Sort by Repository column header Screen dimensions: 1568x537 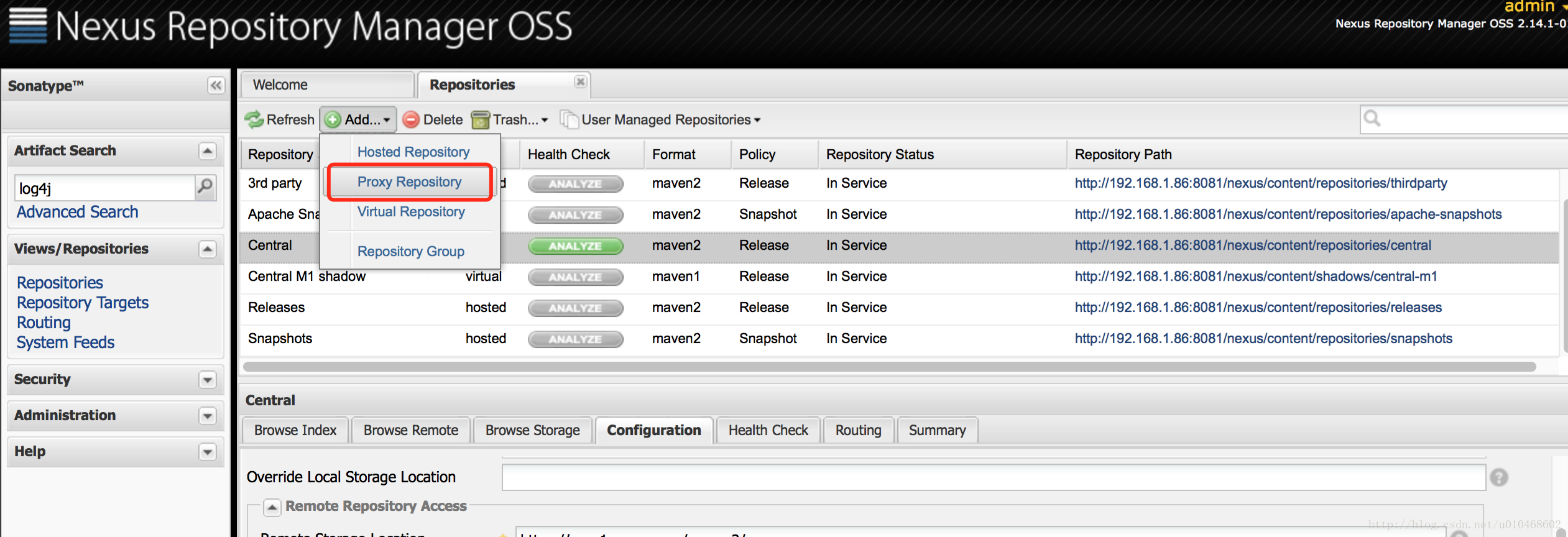pyautogui.click(x=280, y=154)
